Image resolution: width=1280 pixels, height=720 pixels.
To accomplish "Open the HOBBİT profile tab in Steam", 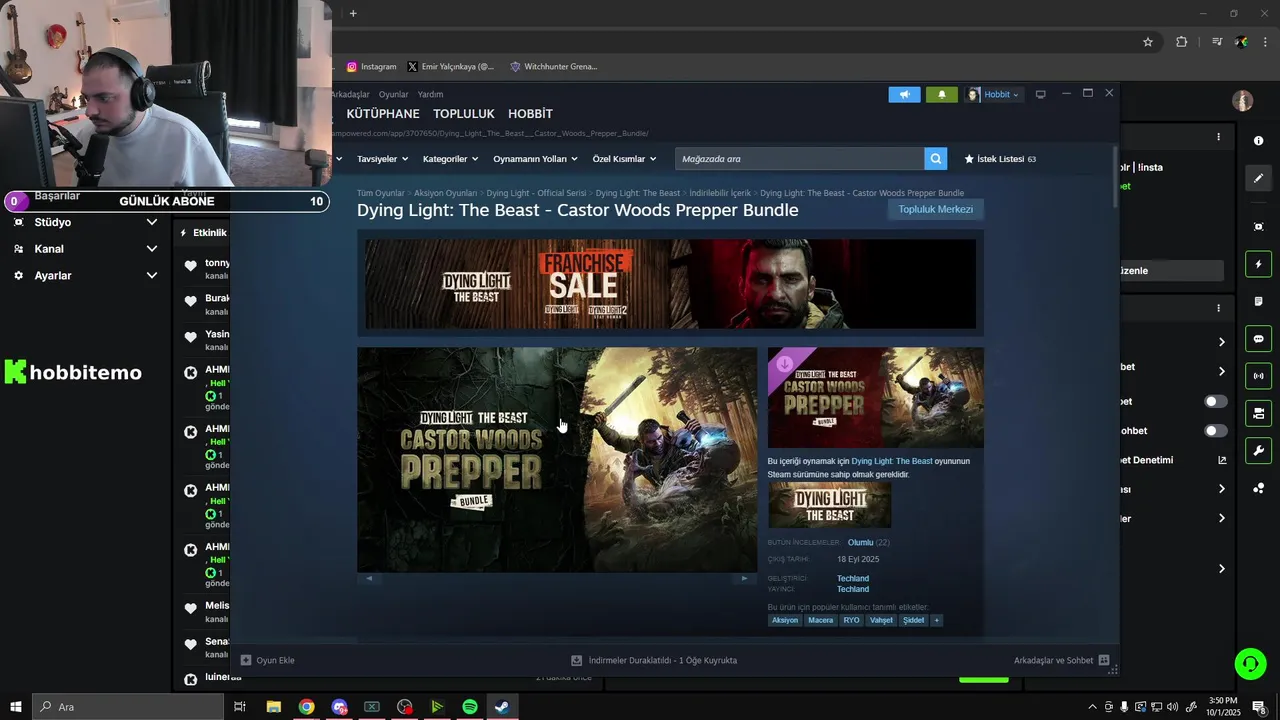I will click(x=530, y=114).
